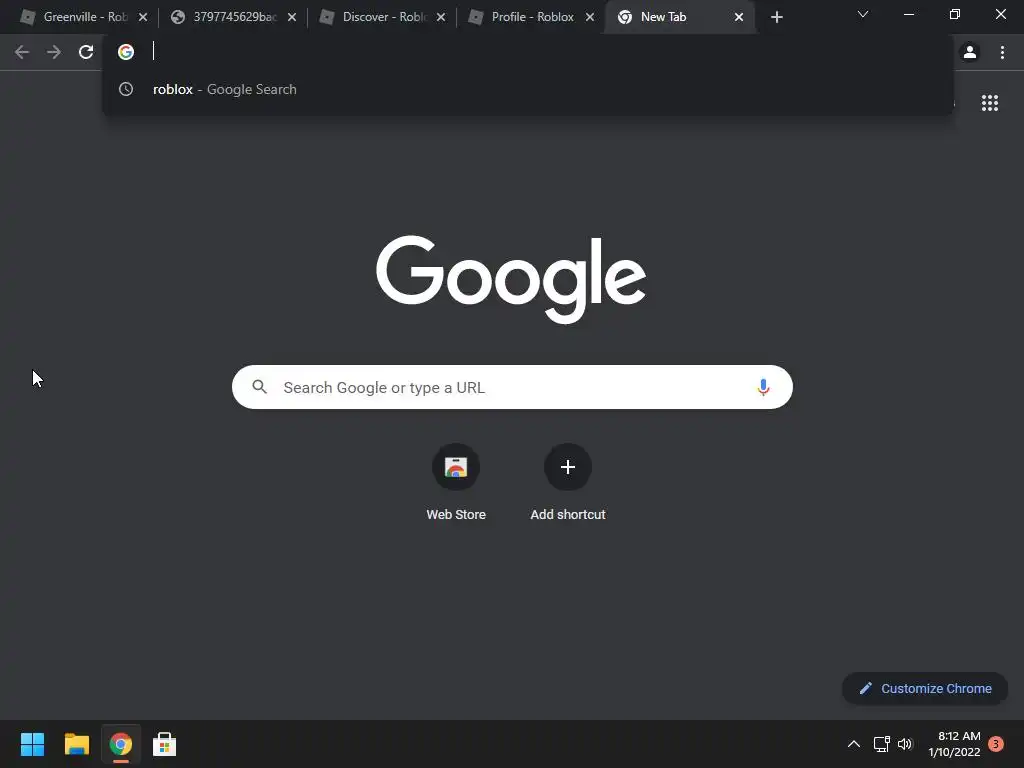
Task: Click the Customize Chrome button
Action: pyautogui.click(x=925, y=688)
